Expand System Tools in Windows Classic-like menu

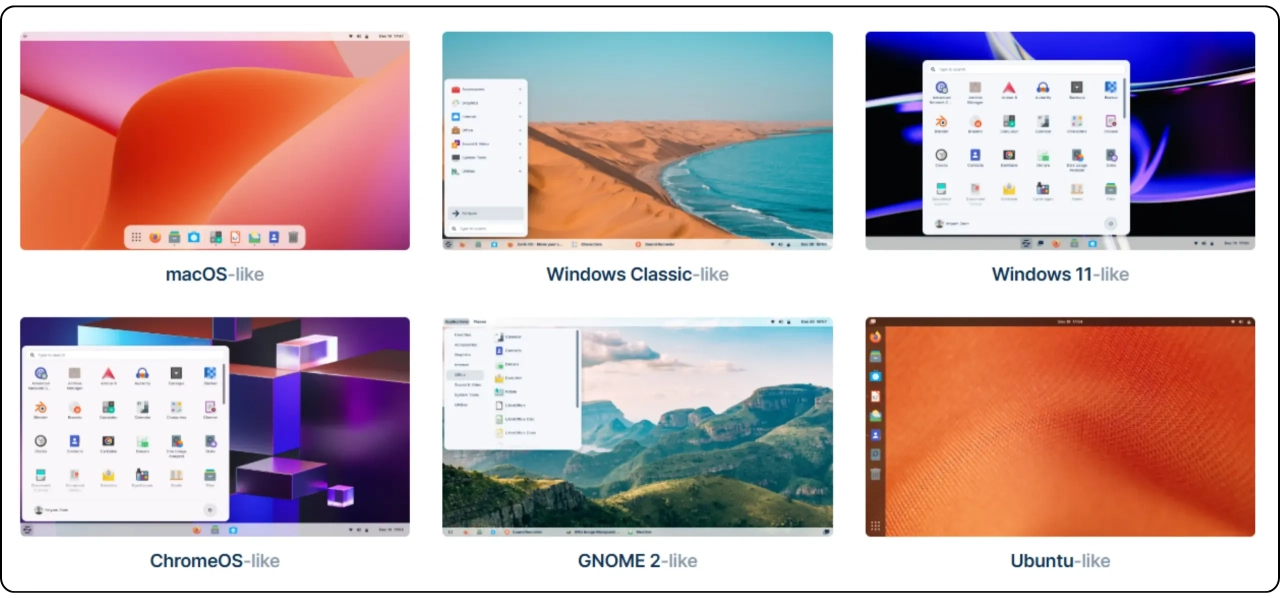coord(486,158)
